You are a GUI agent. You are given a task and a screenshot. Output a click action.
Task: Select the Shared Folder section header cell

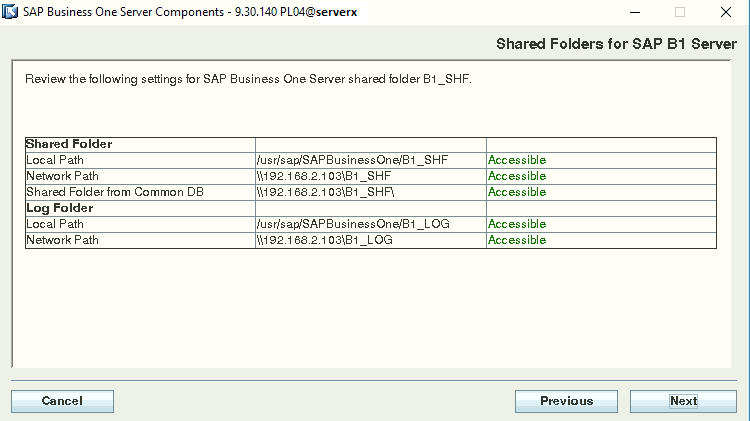pyautogui.click(x=69, y=144)
